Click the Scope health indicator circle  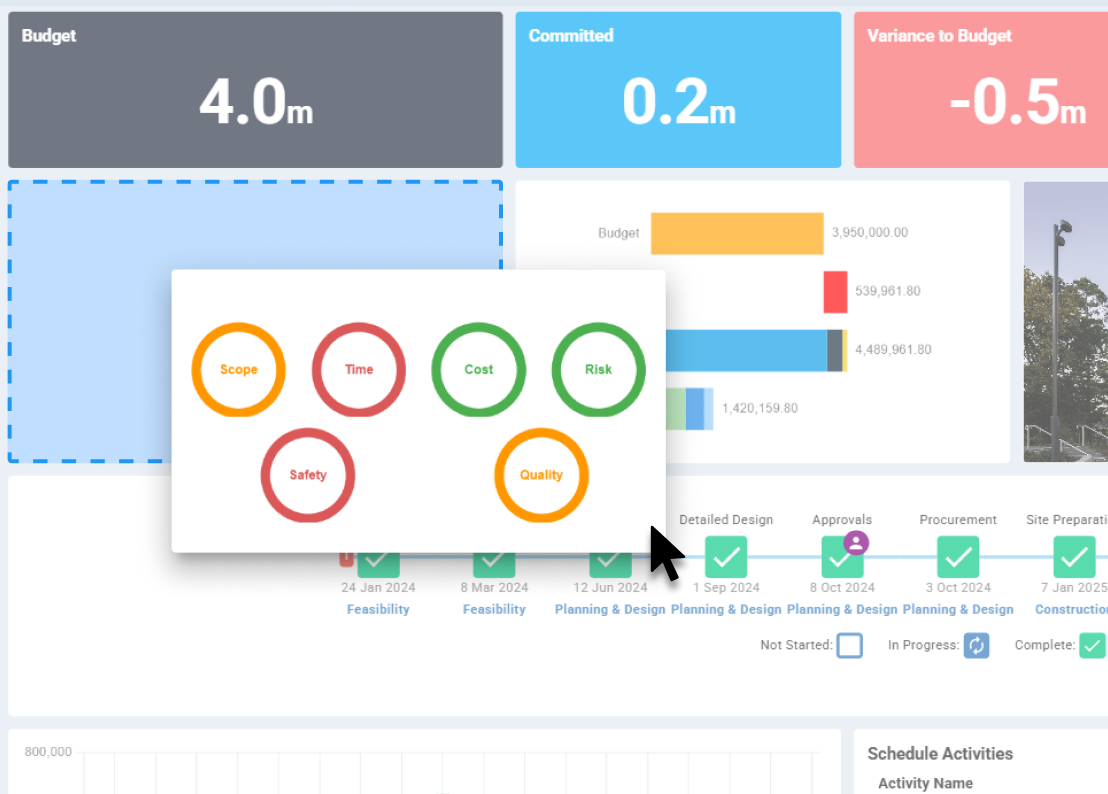coord(238,369)
